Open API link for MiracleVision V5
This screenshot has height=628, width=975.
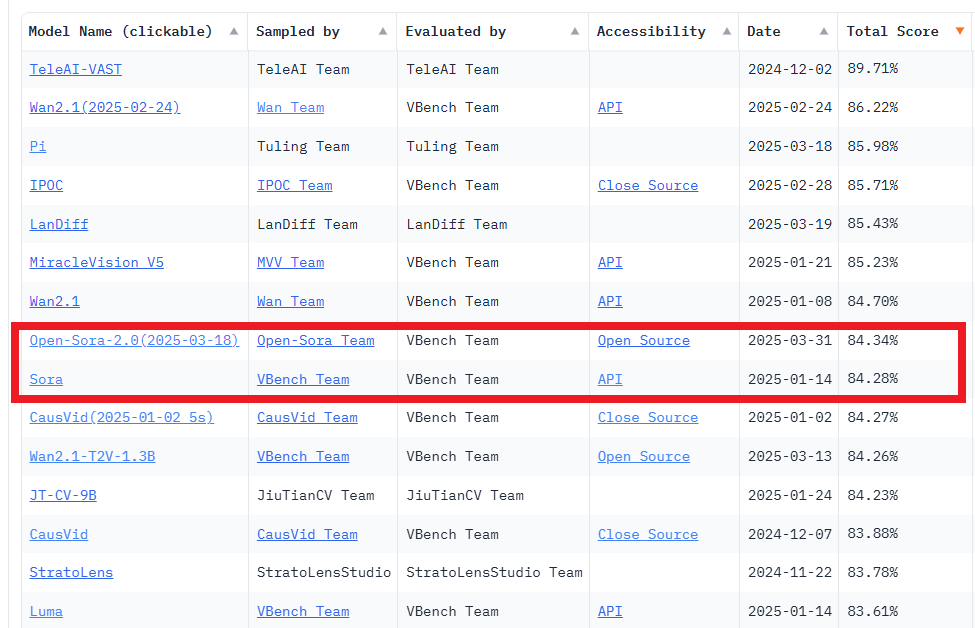(610, 262)
